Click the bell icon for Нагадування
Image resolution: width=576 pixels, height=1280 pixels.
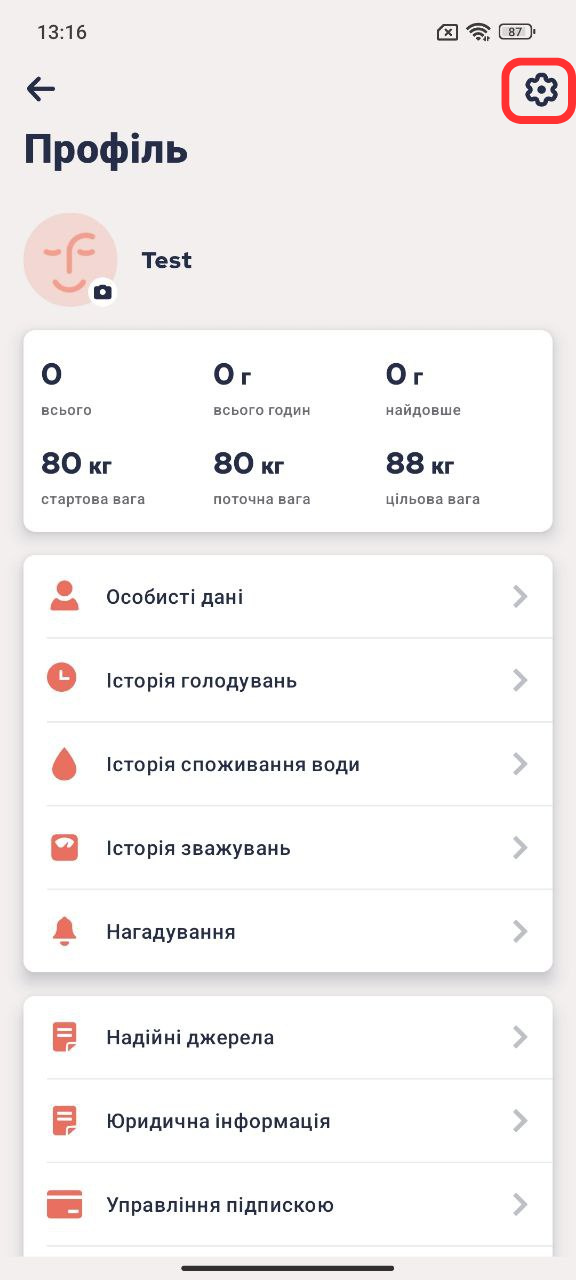click(x=64, y=932)
